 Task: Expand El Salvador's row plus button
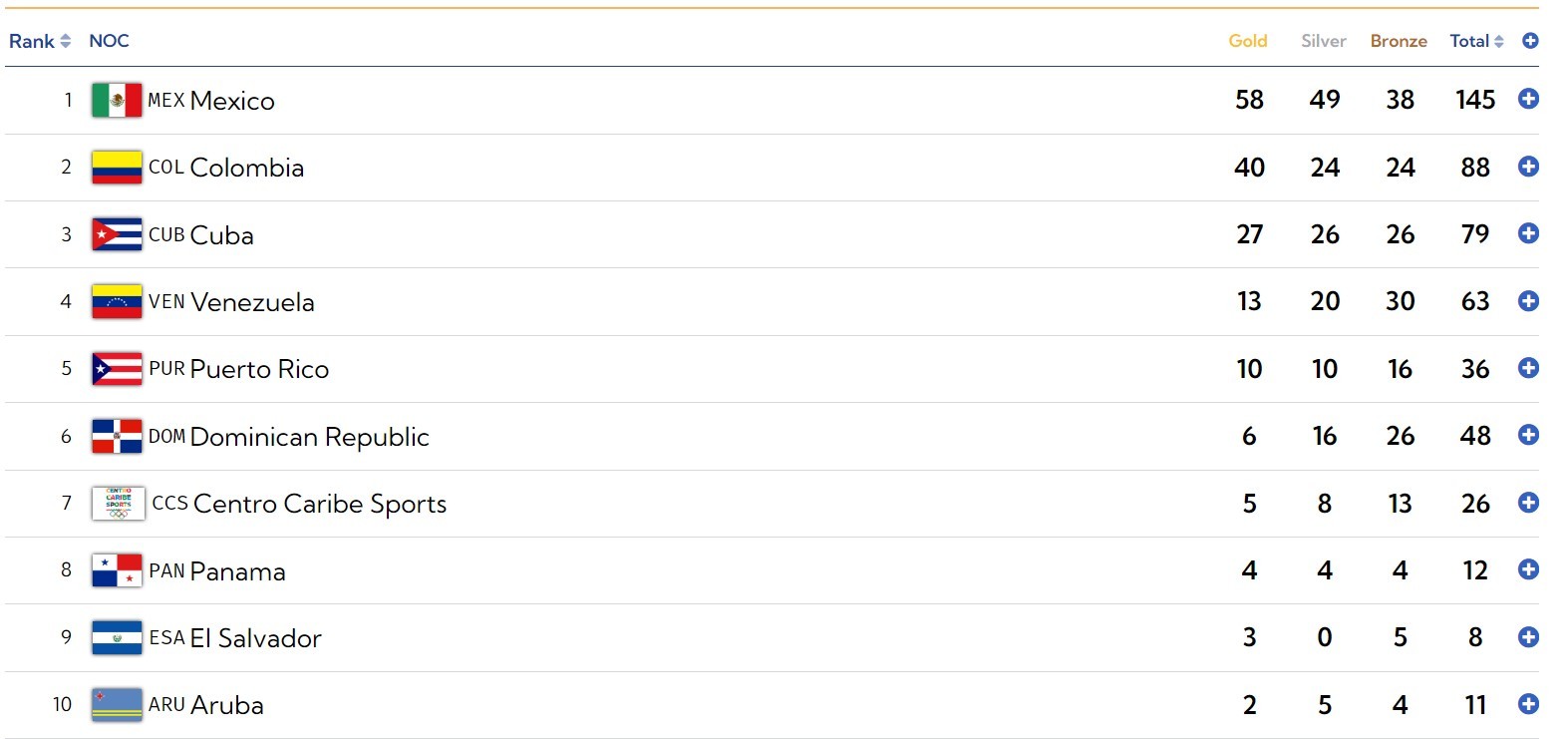[x=1528, y=637]
